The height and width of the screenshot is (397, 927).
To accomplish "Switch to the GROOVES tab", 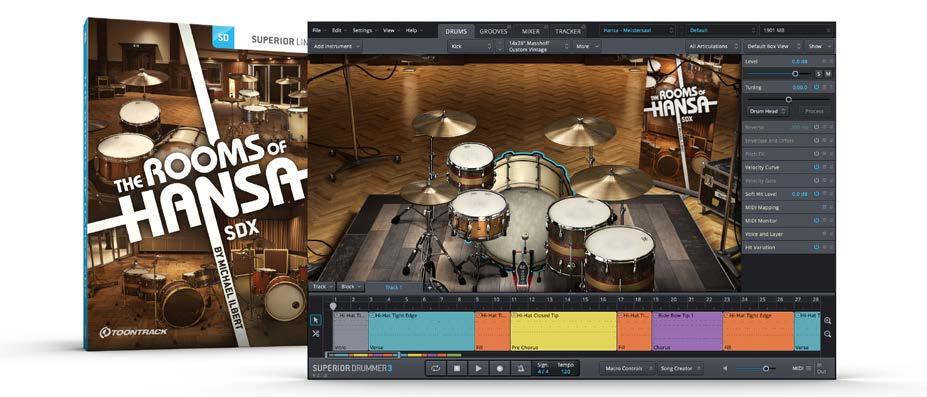I will 493,31.
